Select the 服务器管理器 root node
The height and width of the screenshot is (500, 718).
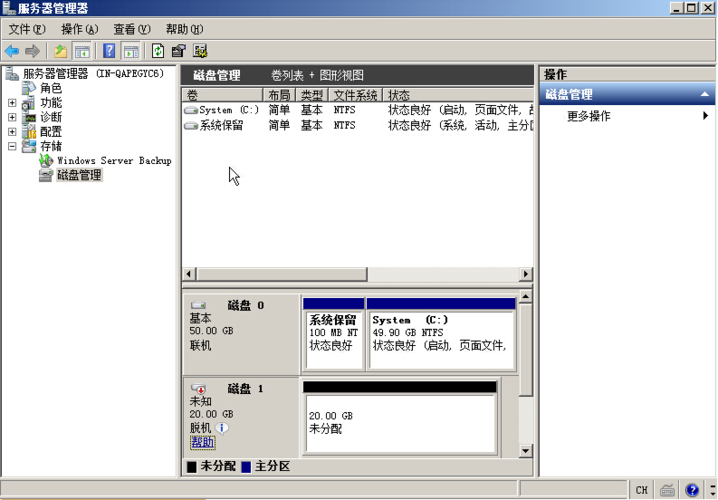click(x=93, y=73)
